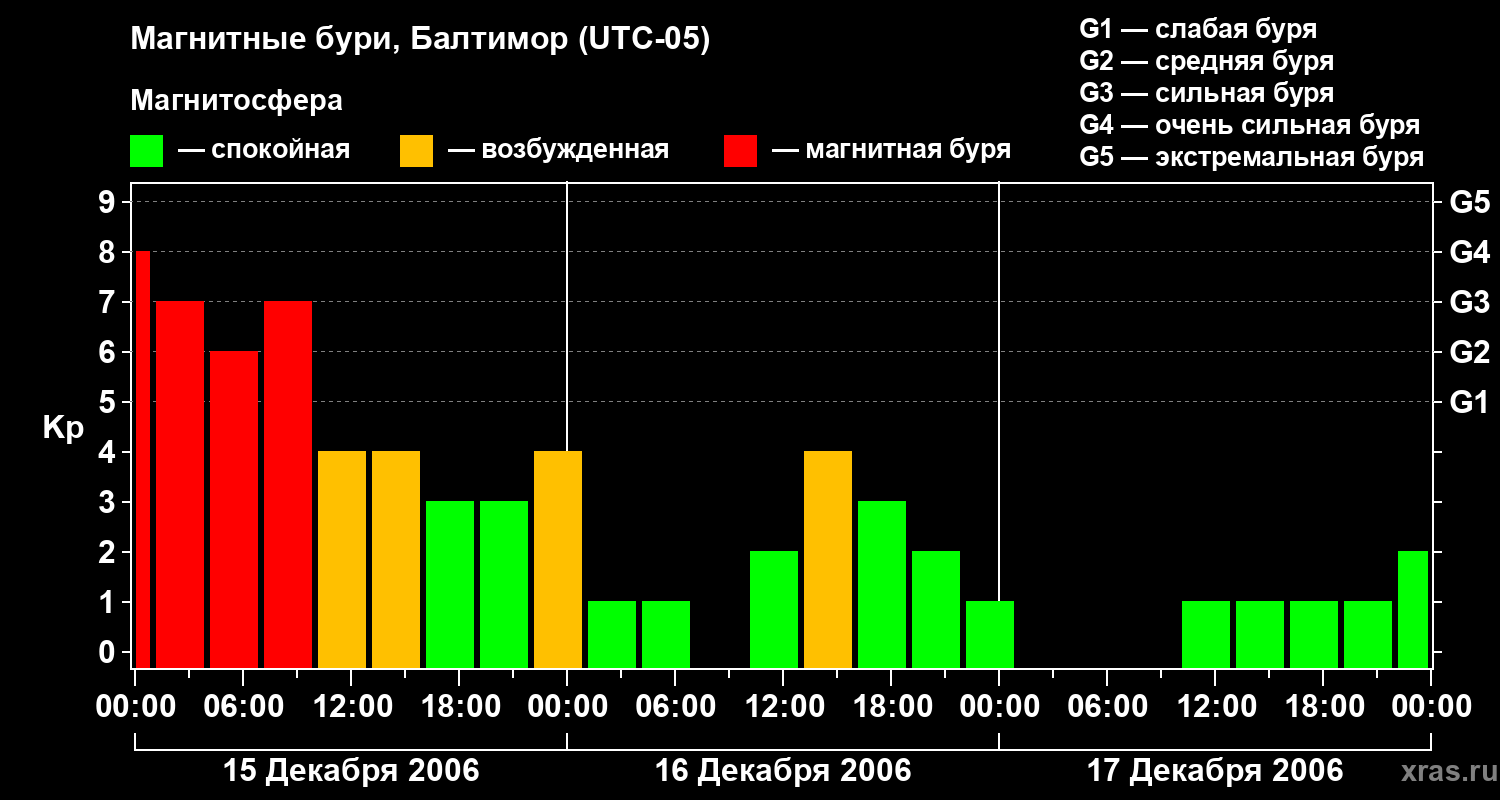Click the '— возбужденная' legend label
The height and width of the screenshot is (800, 1500).
coord(558,150)
